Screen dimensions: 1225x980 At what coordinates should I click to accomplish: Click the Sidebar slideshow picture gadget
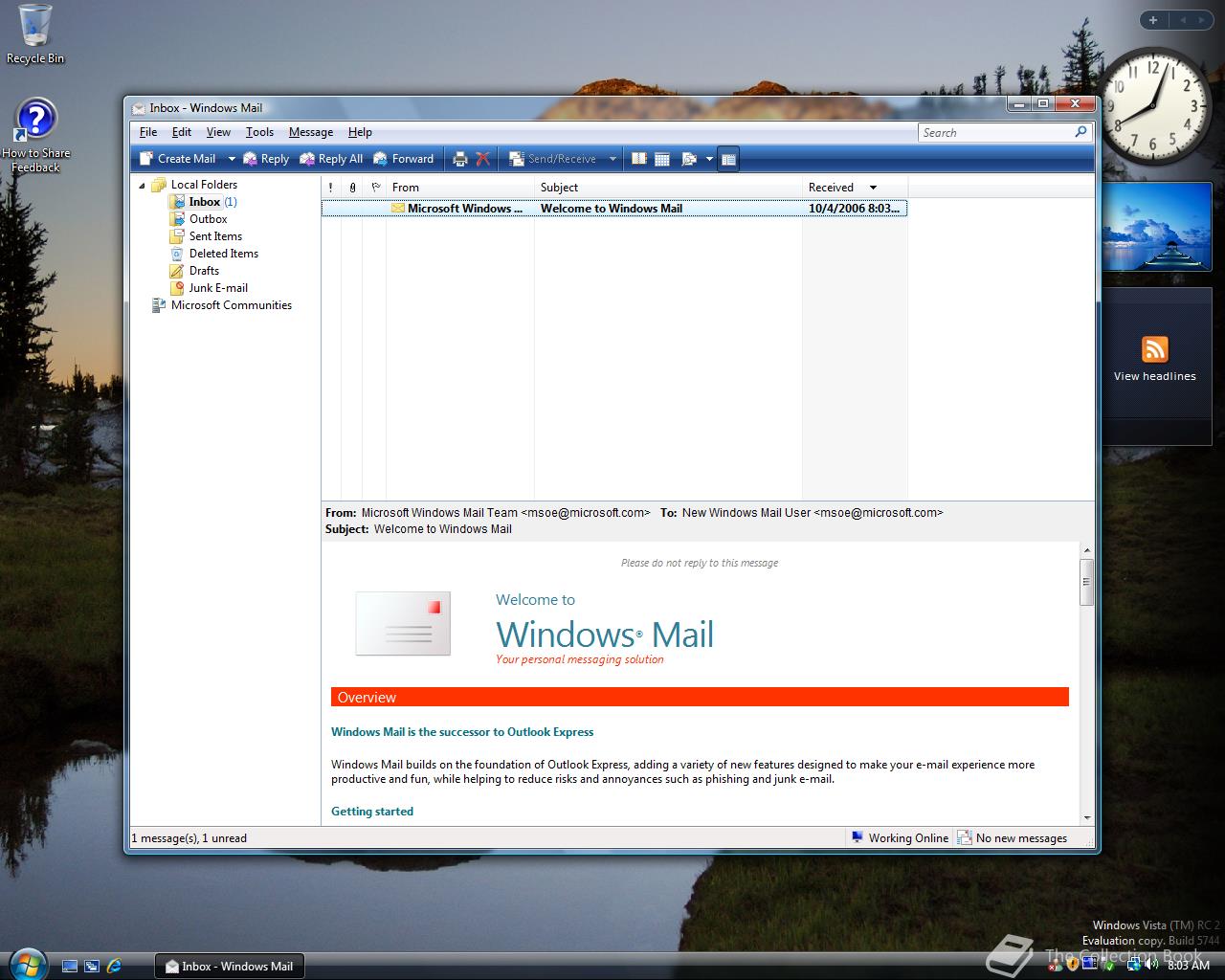[x=1157, y=228]
